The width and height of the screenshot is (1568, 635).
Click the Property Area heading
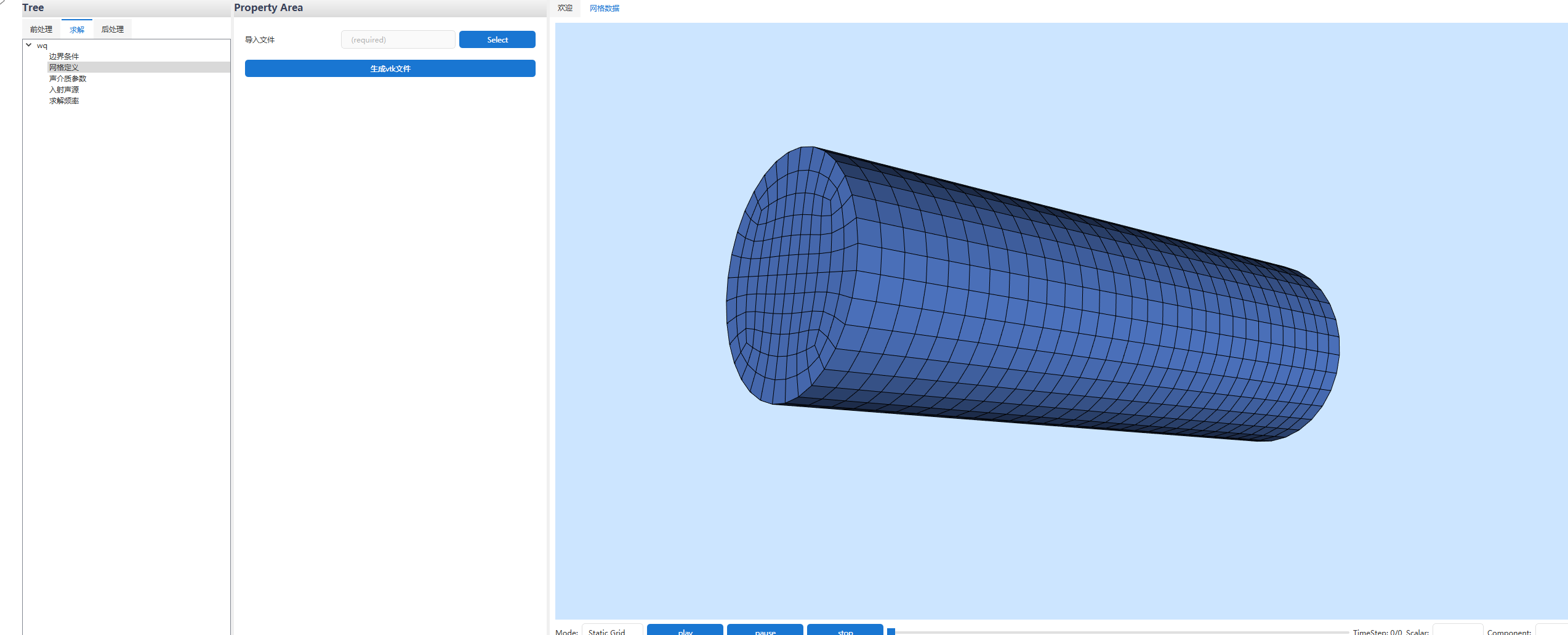tap(268, 7)
